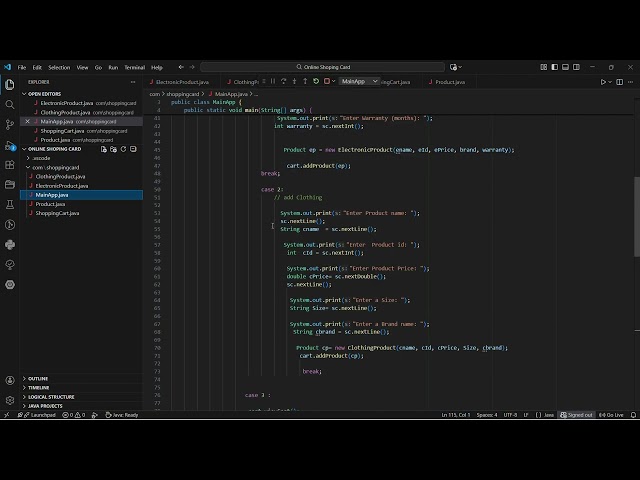The height and width of the screenshot is (480, 640).
Task: Toggle bottom panel layout button
Action: pyautogui.click(x=565, y=67)
